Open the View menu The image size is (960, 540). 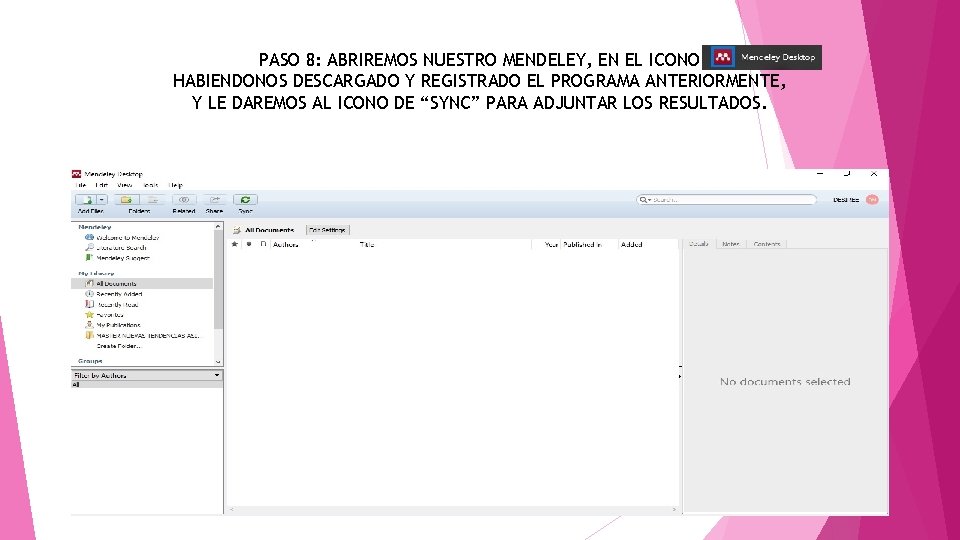(x=125, y=185)
